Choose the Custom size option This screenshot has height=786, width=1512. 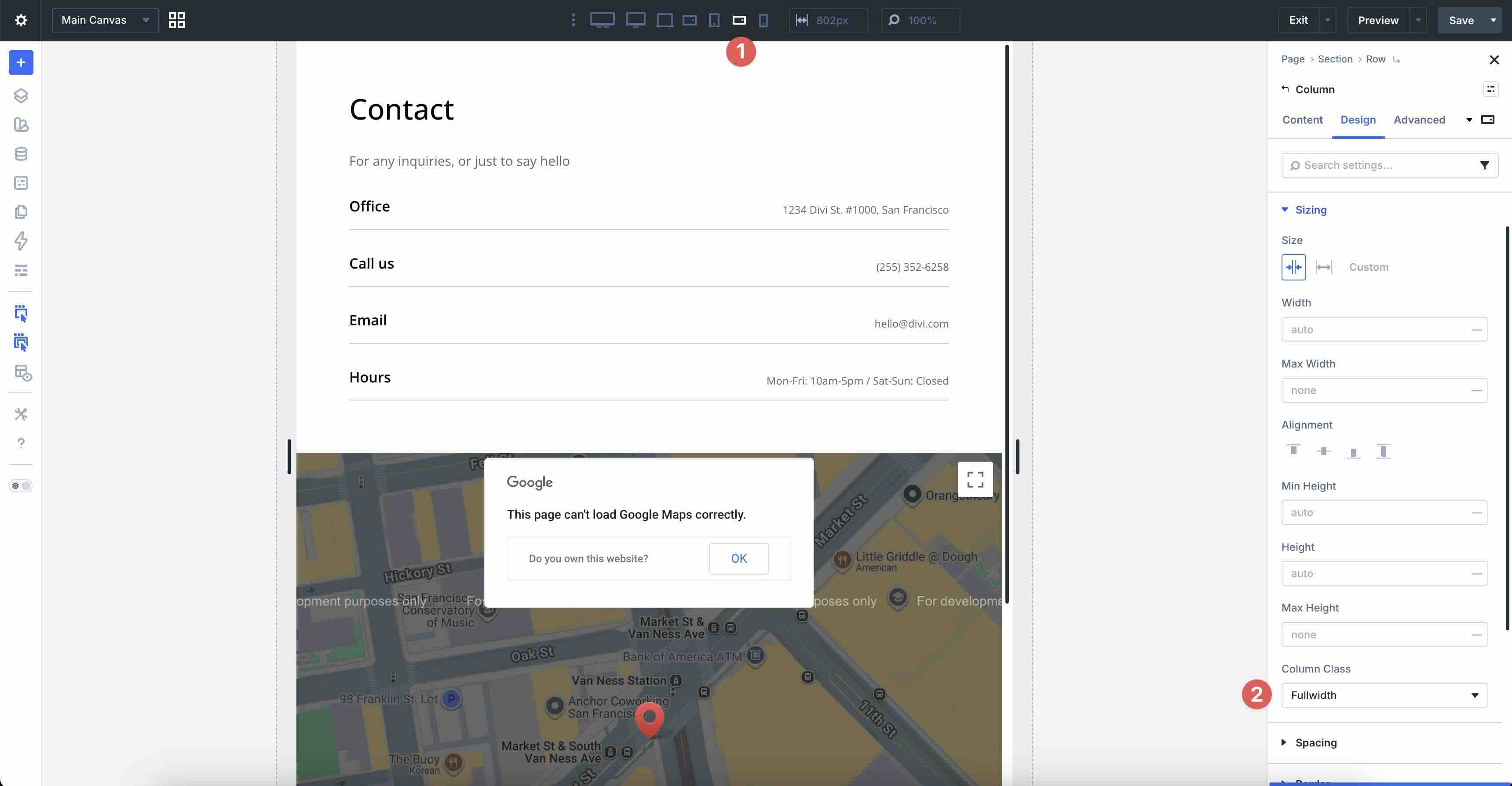click(x=1368, y=267)
